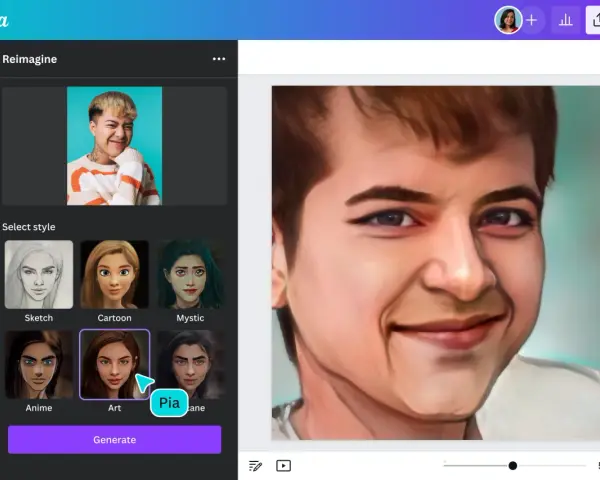Click the share upload icon
Viewport: 600px width, 480px height.
click(594, 20)
